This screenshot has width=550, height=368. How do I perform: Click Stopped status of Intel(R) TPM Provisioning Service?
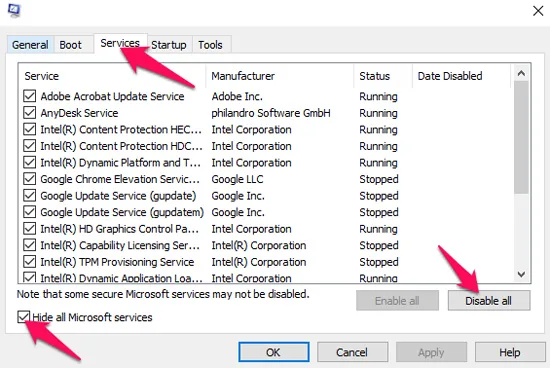point(379,262)
